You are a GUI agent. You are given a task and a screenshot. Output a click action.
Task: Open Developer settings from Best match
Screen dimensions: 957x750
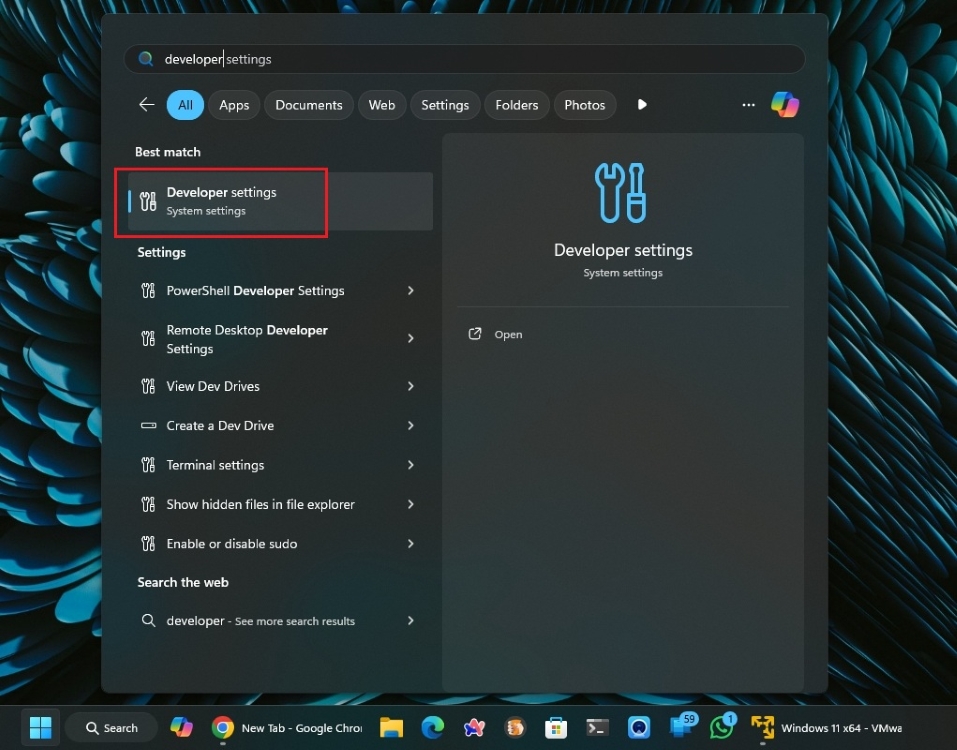coord(221,200)
